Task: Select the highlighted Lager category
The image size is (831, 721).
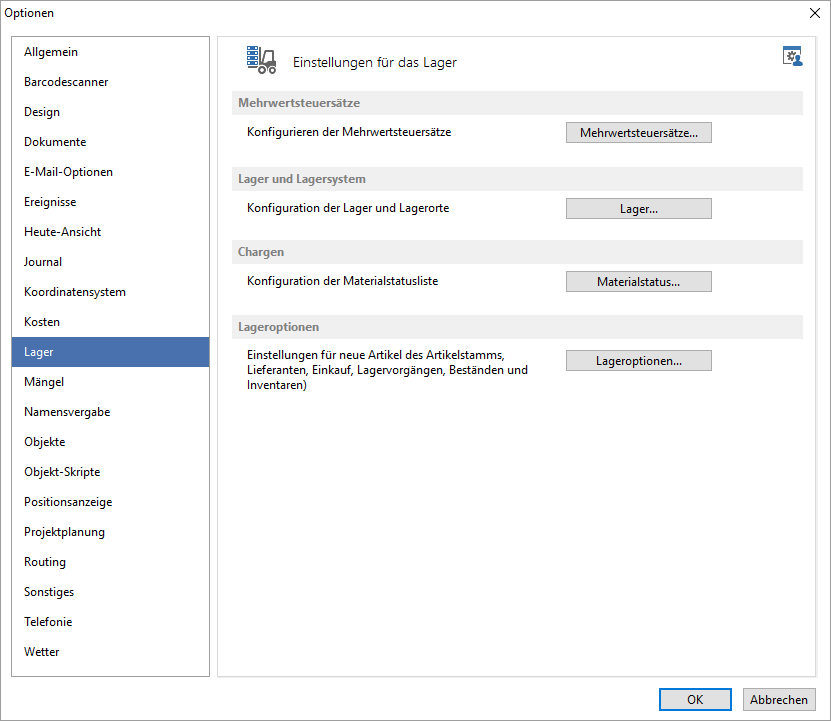Action: [x=110, y=352]
